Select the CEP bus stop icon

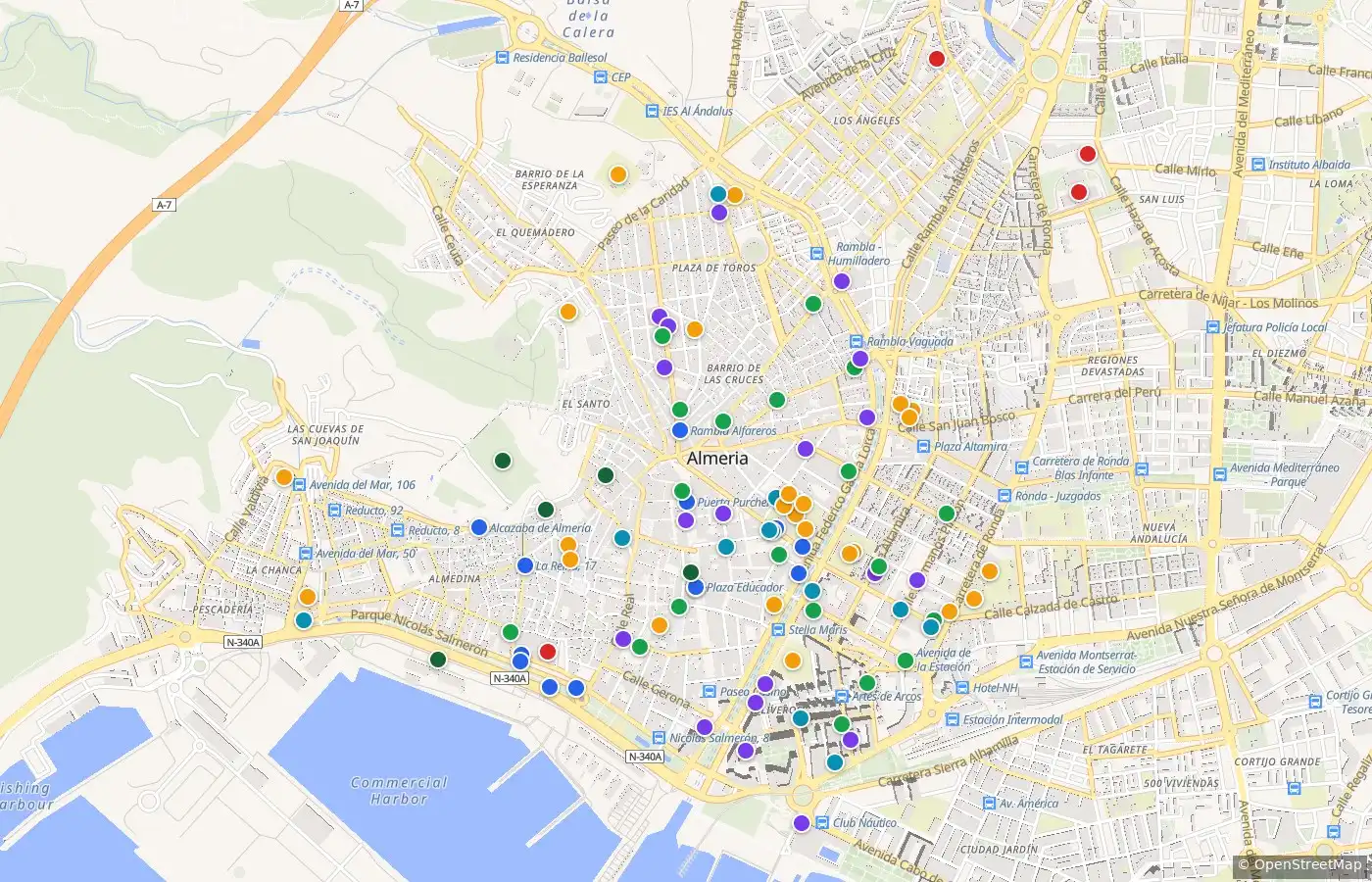[x=601, y=77]
